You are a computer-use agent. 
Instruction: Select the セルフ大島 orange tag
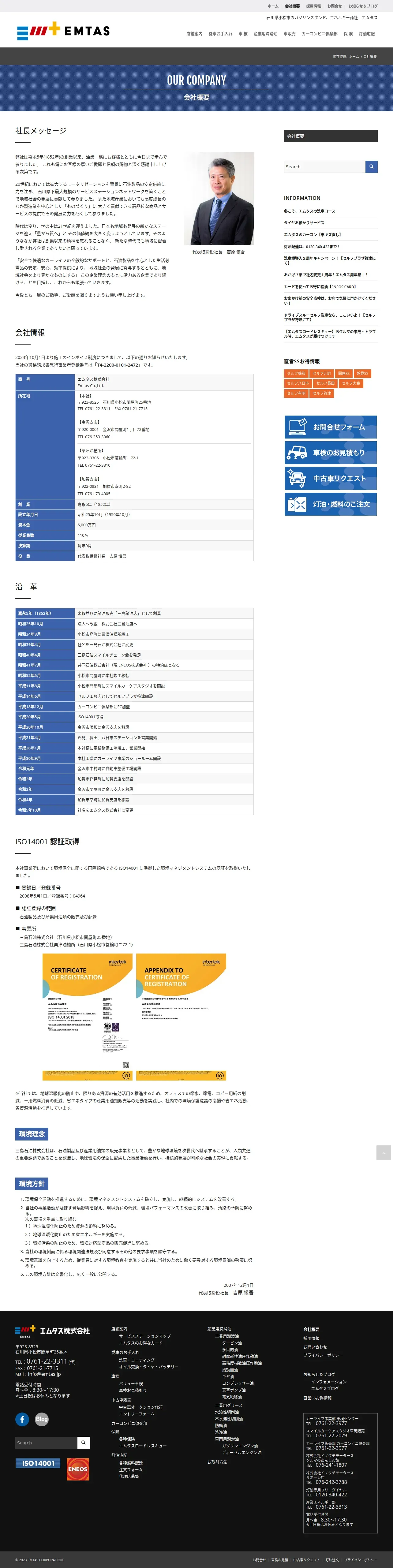coord(351,383)
